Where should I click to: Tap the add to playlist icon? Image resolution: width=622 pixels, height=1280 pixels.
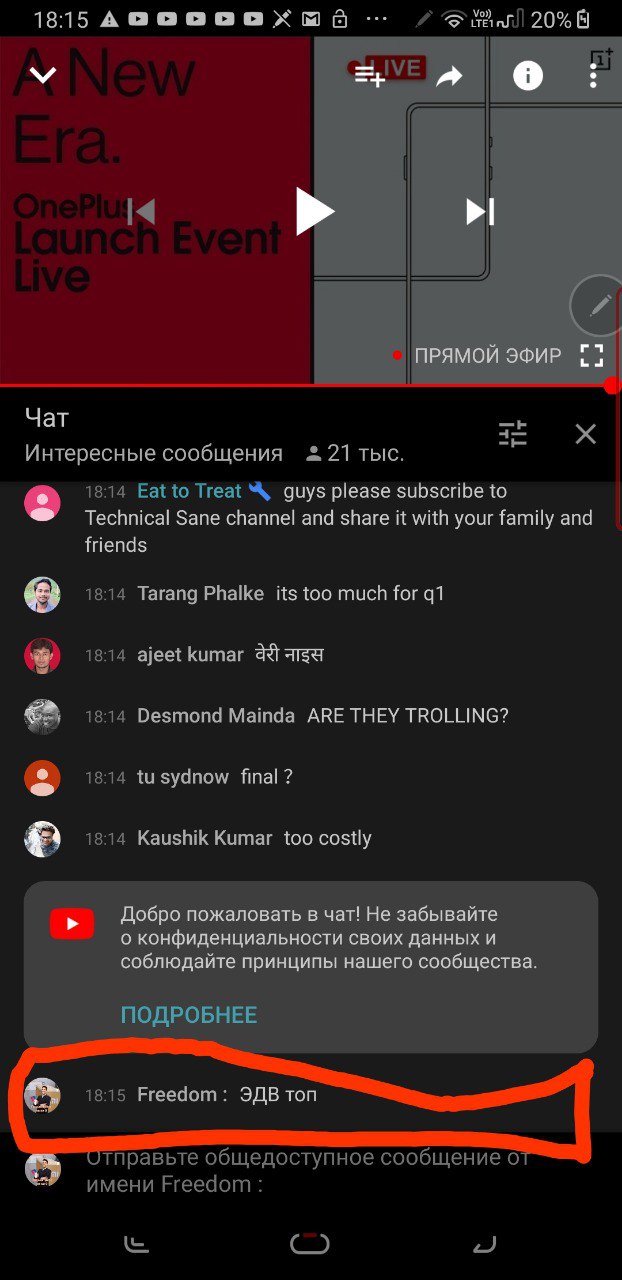369,75
